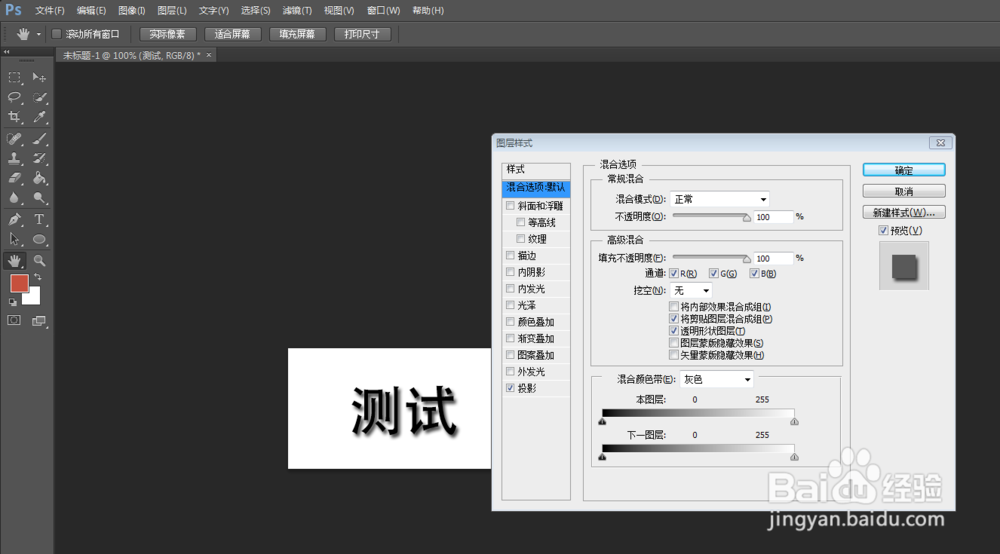The height and width of the screenshot is (554, 1000).
Task: Select the Hand tool in toolbox
Action: [x=14, y=261]
